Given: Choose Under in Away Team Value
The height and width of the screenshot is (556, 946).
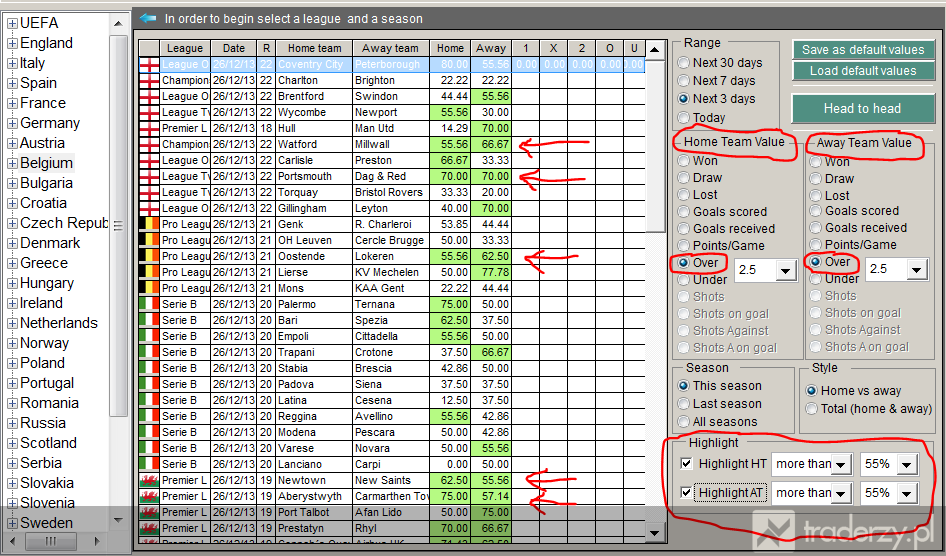Looking at the screenshot, I should pos(816,279).
